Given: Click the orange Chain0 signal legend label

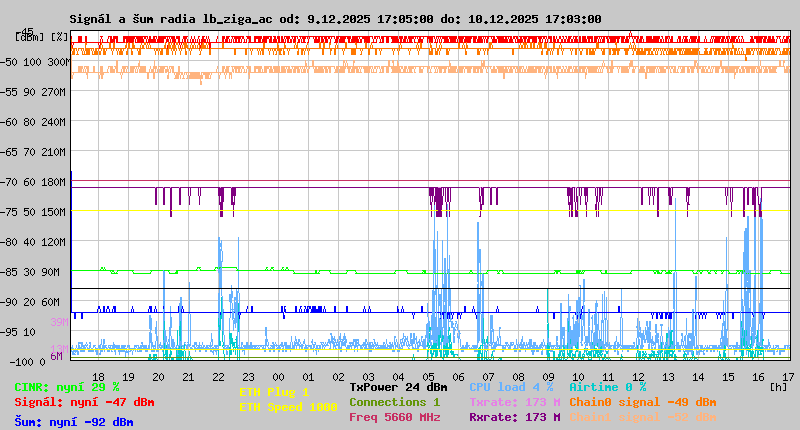Looking at the screenshot, I should point(642,402).
